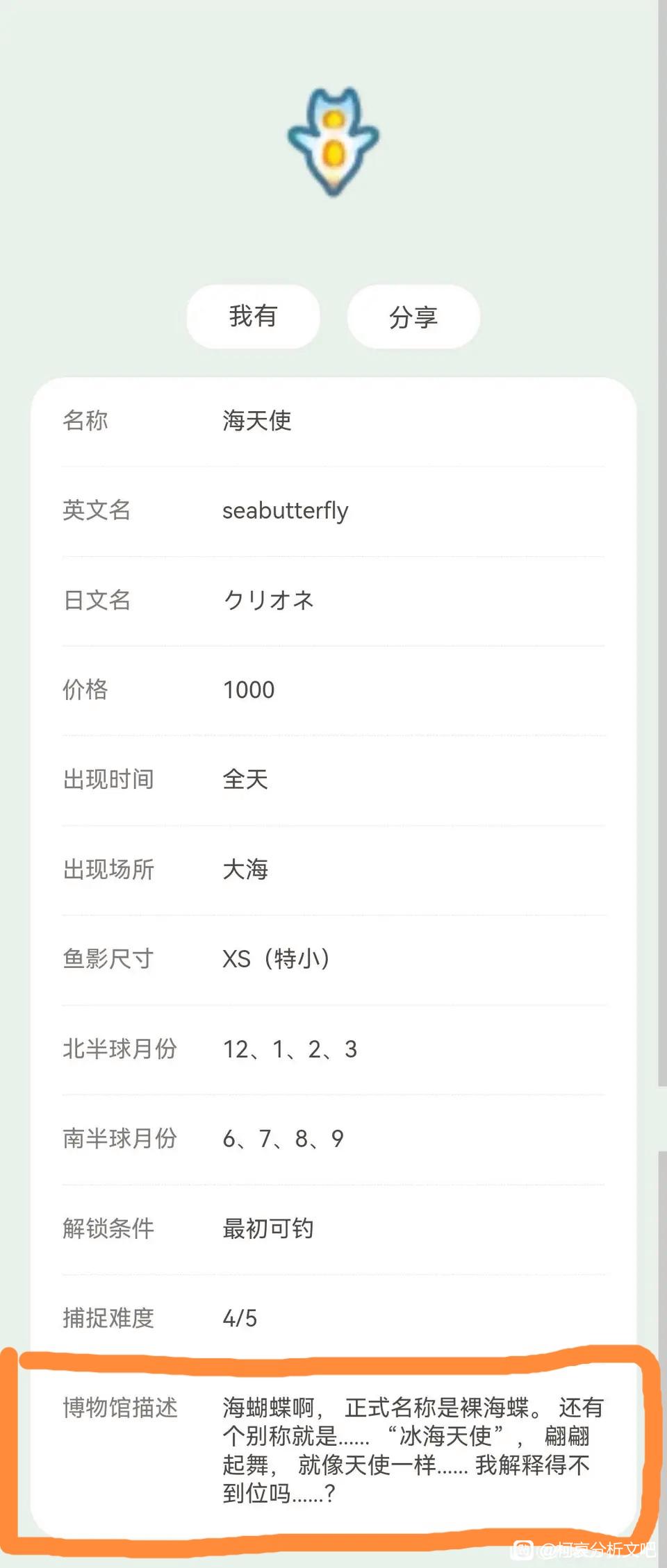This screenshot has width=667, height=1568.
Task: Select the name value 海天使
Action: click(x=257, y=420)
